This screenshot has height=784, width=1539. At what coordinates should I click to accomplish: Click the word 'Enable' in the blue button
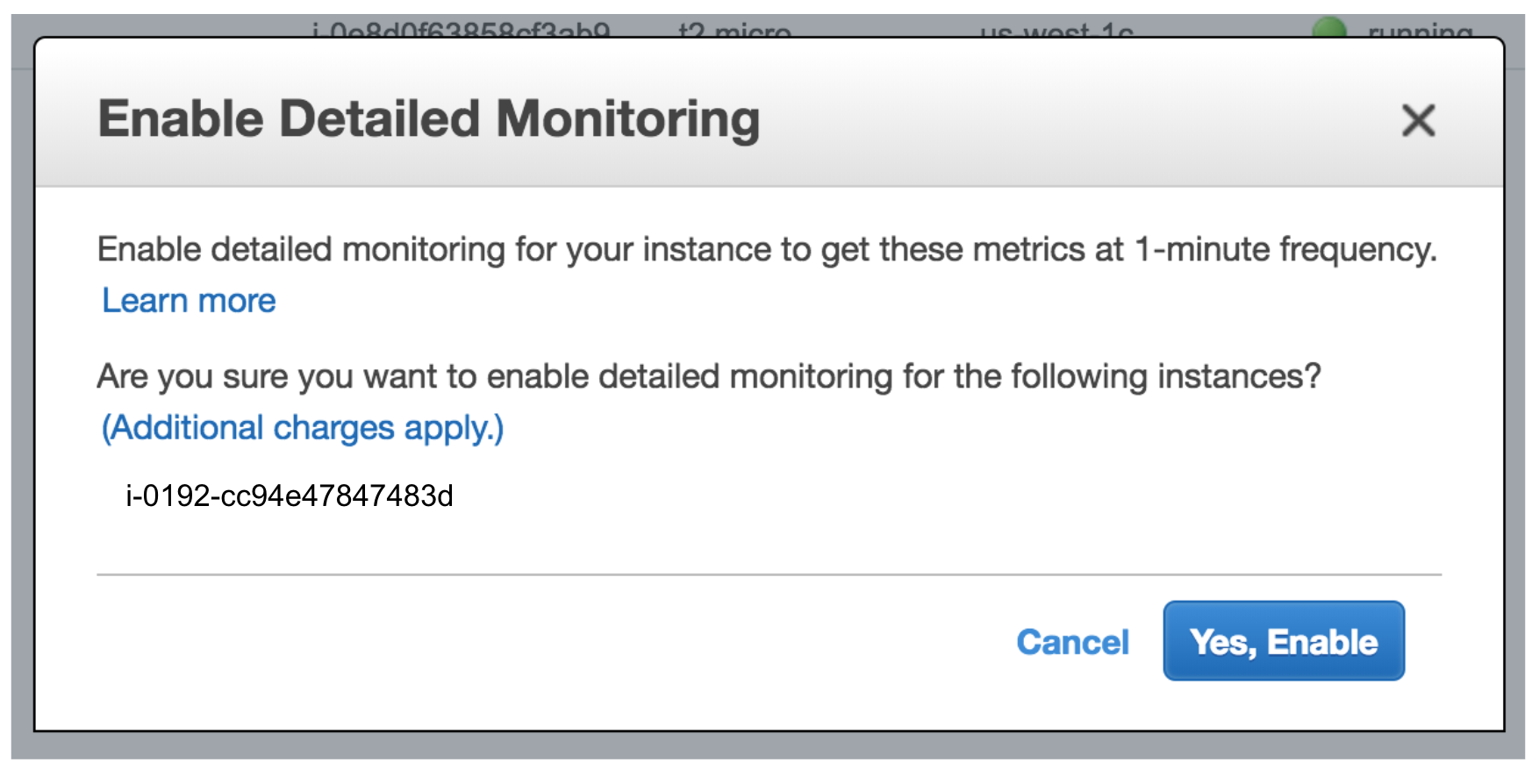pos(1322,642)
